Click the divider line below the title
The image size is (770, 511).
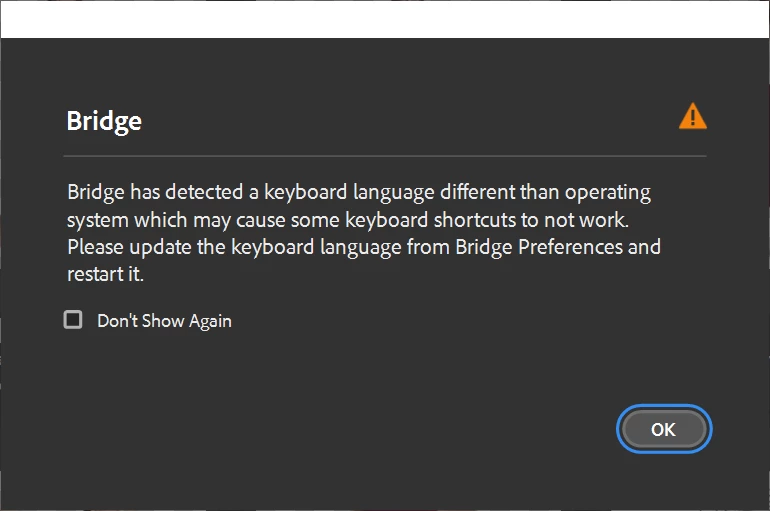coord(384,156)
